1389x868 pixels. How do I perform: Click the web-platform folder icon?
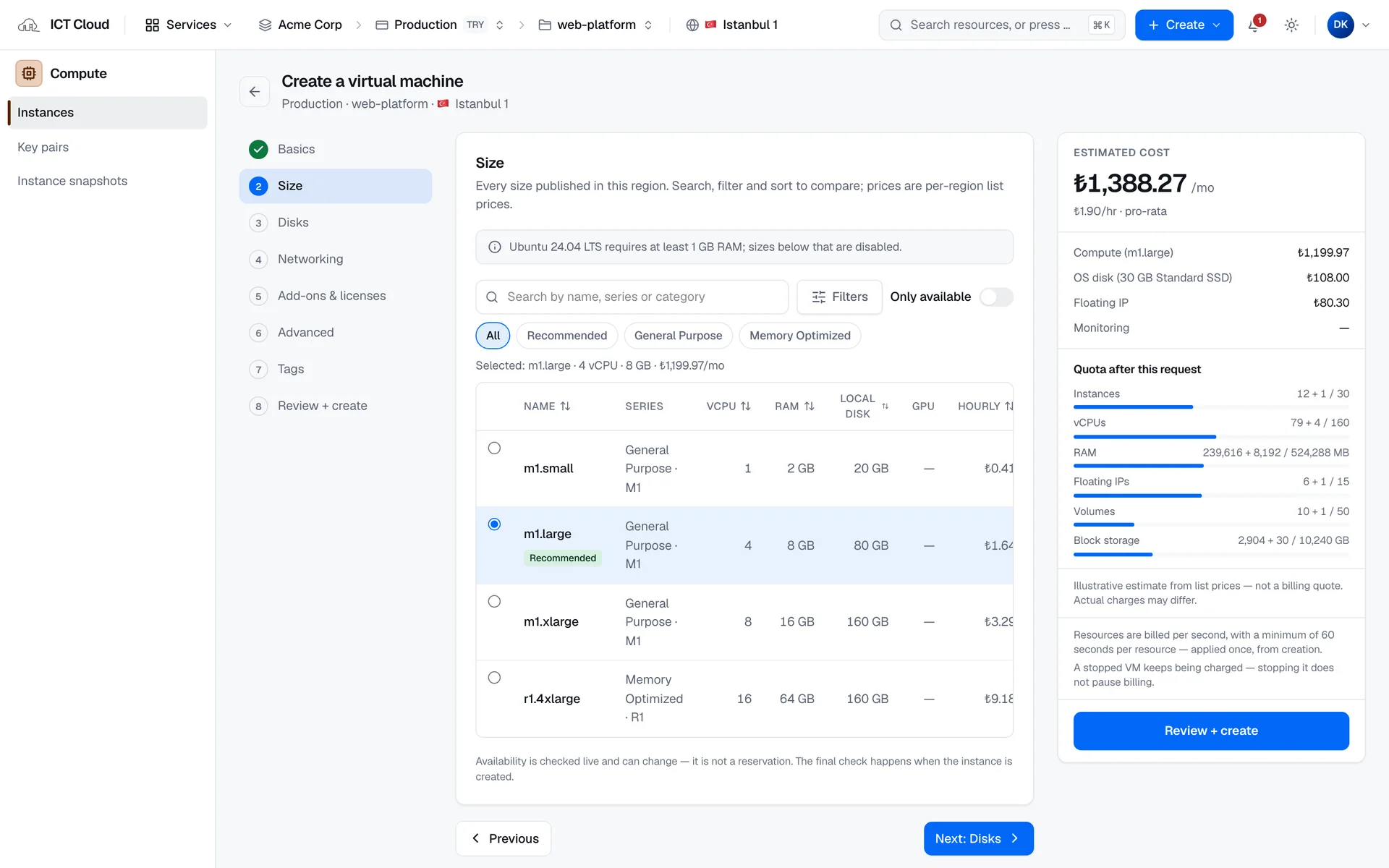[x=545, y=25]
